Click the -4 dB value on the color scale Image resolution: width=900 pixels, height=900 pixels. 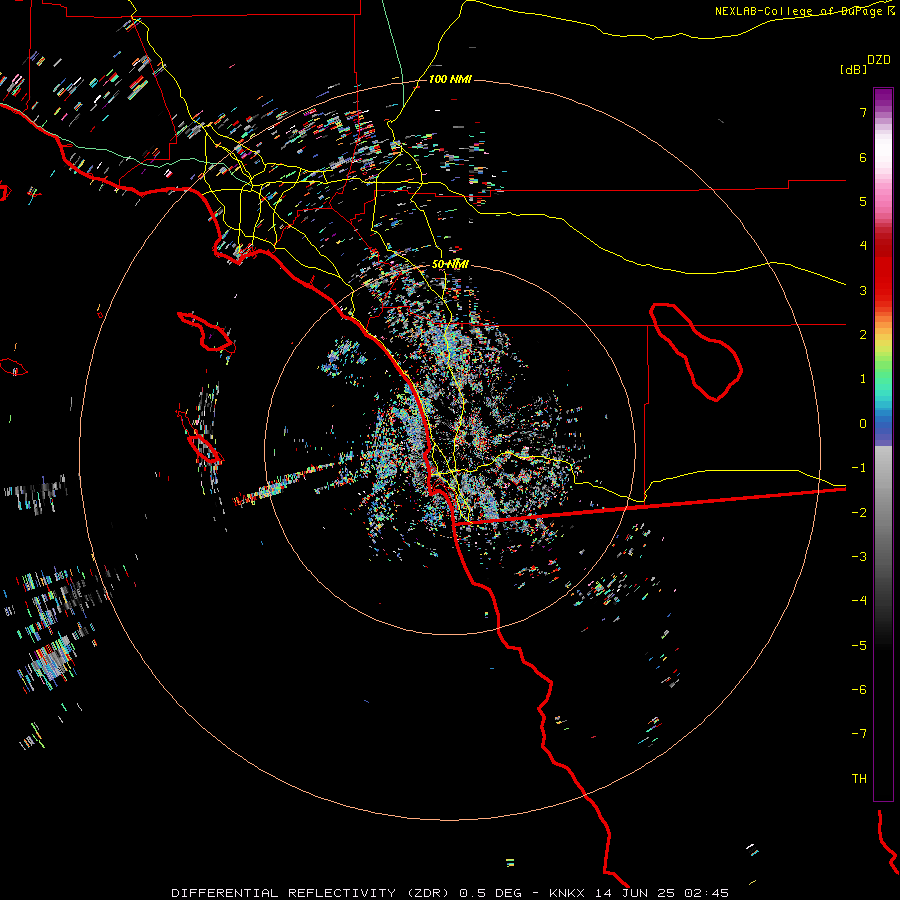click(859, 601)
